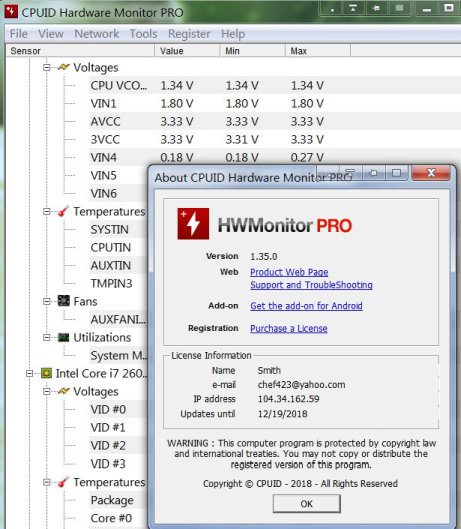Collapse the Intel Core i7 node
This screenshot has width=461, height=529.
click(29, 373)
